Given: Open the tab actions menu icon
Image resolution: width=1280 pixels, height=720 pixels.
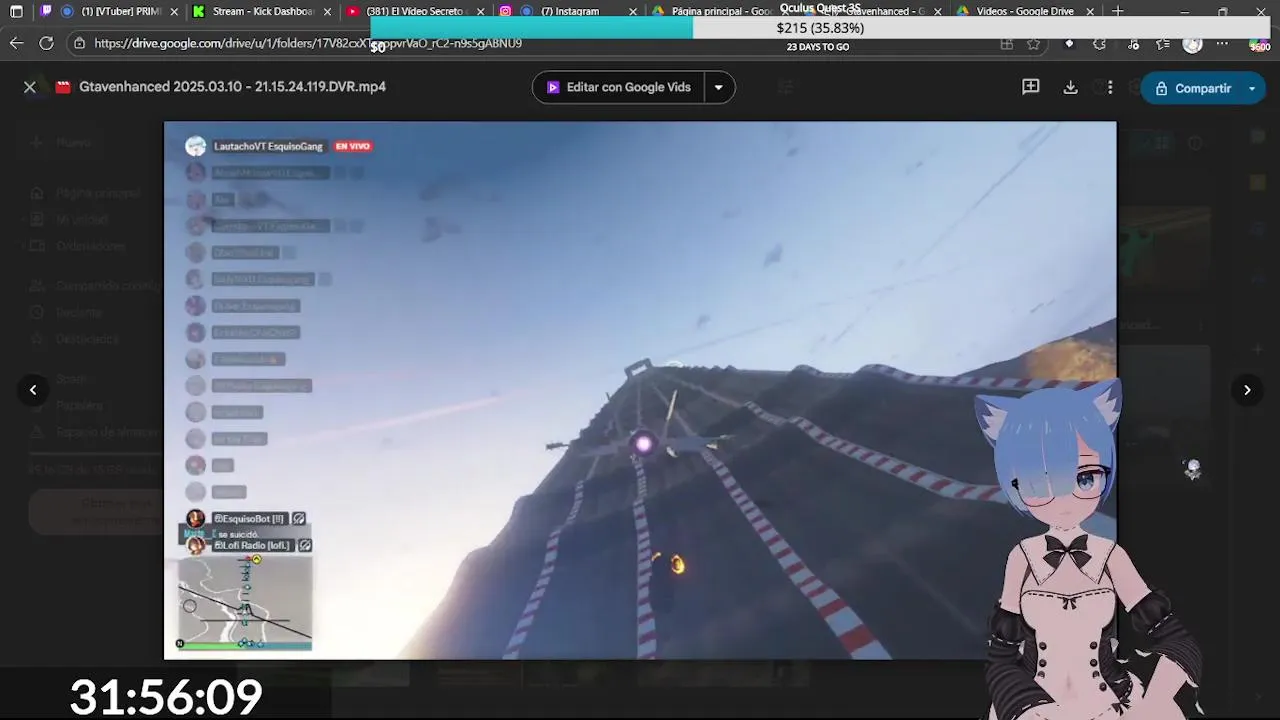Looking at the screenshot, I should click(16, 12).
